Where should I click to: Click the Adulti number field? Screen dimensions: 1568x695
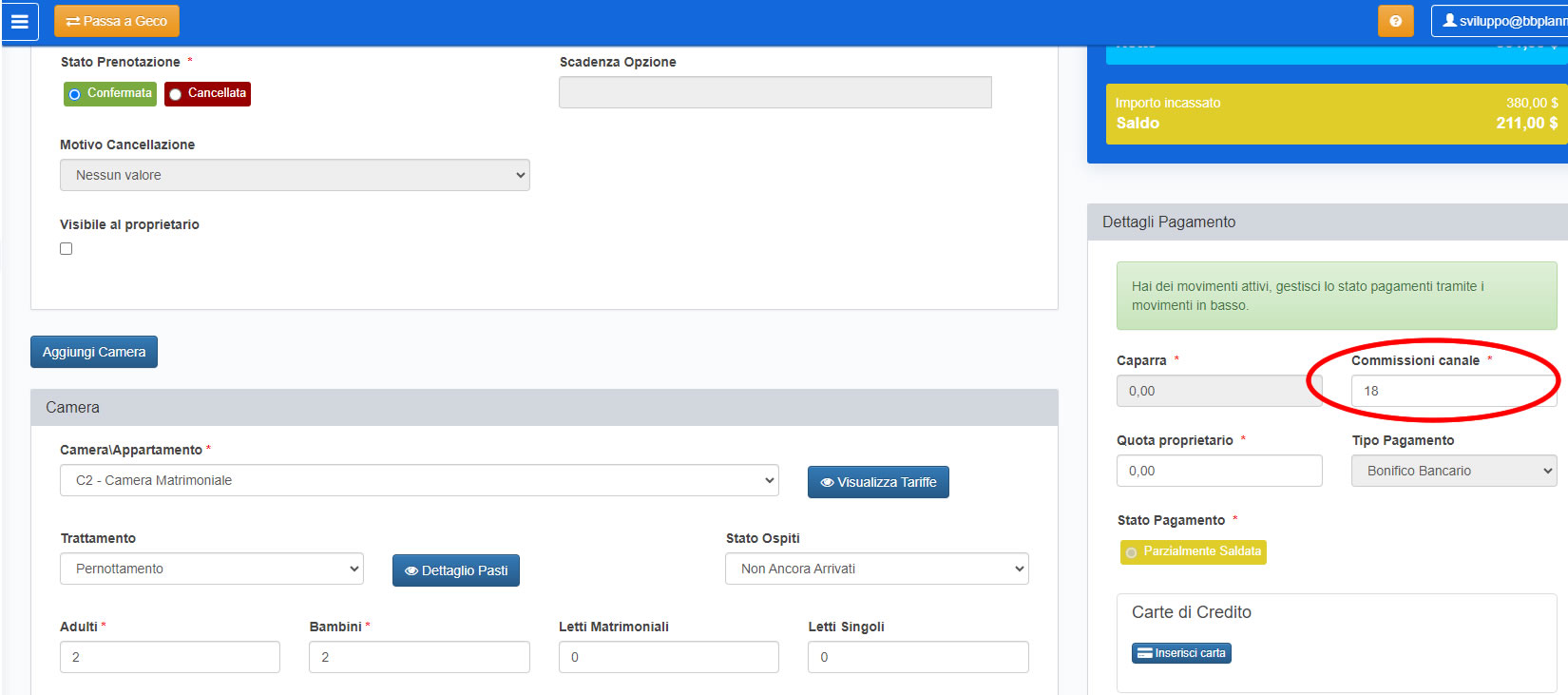coord(169,657)
